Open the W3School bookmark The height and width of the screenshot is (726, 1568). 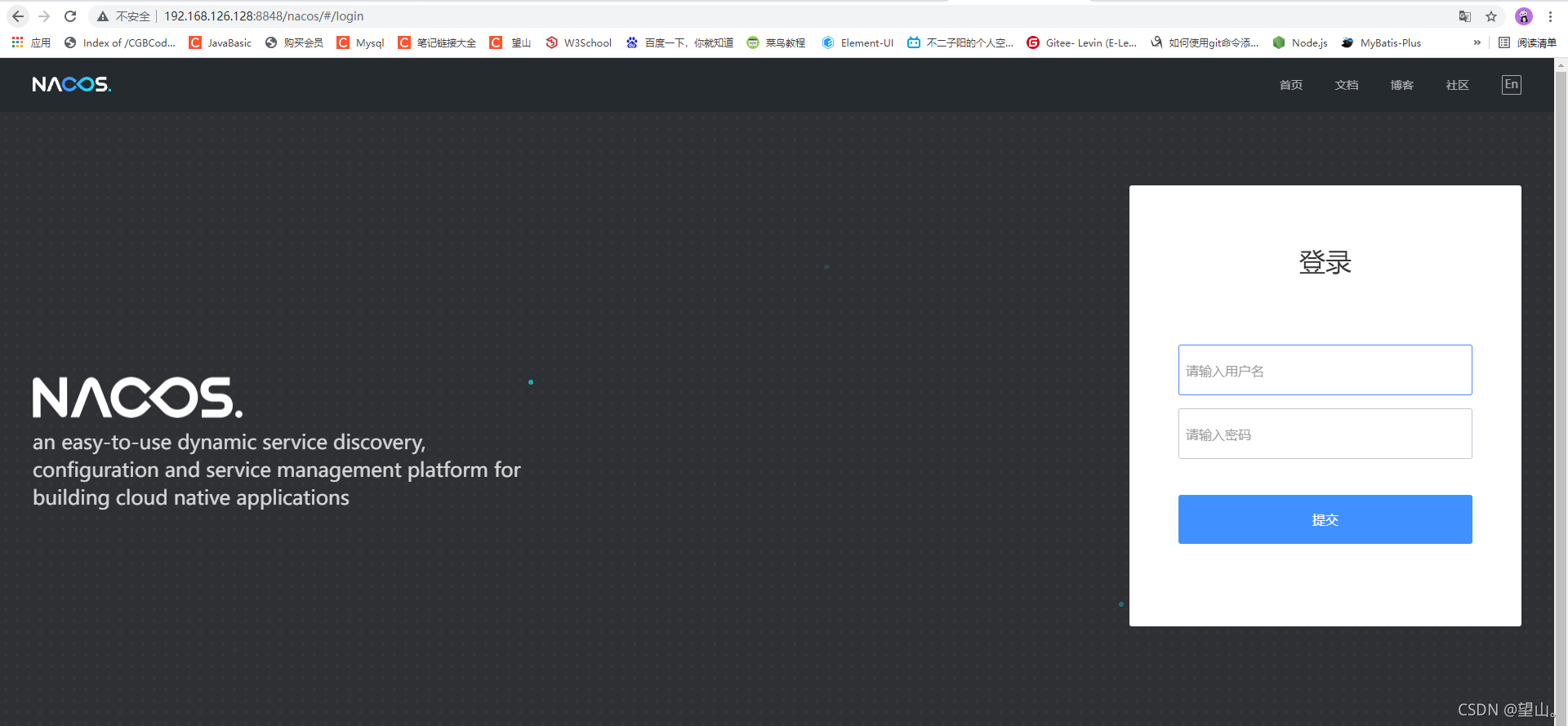tap(578, 42)
